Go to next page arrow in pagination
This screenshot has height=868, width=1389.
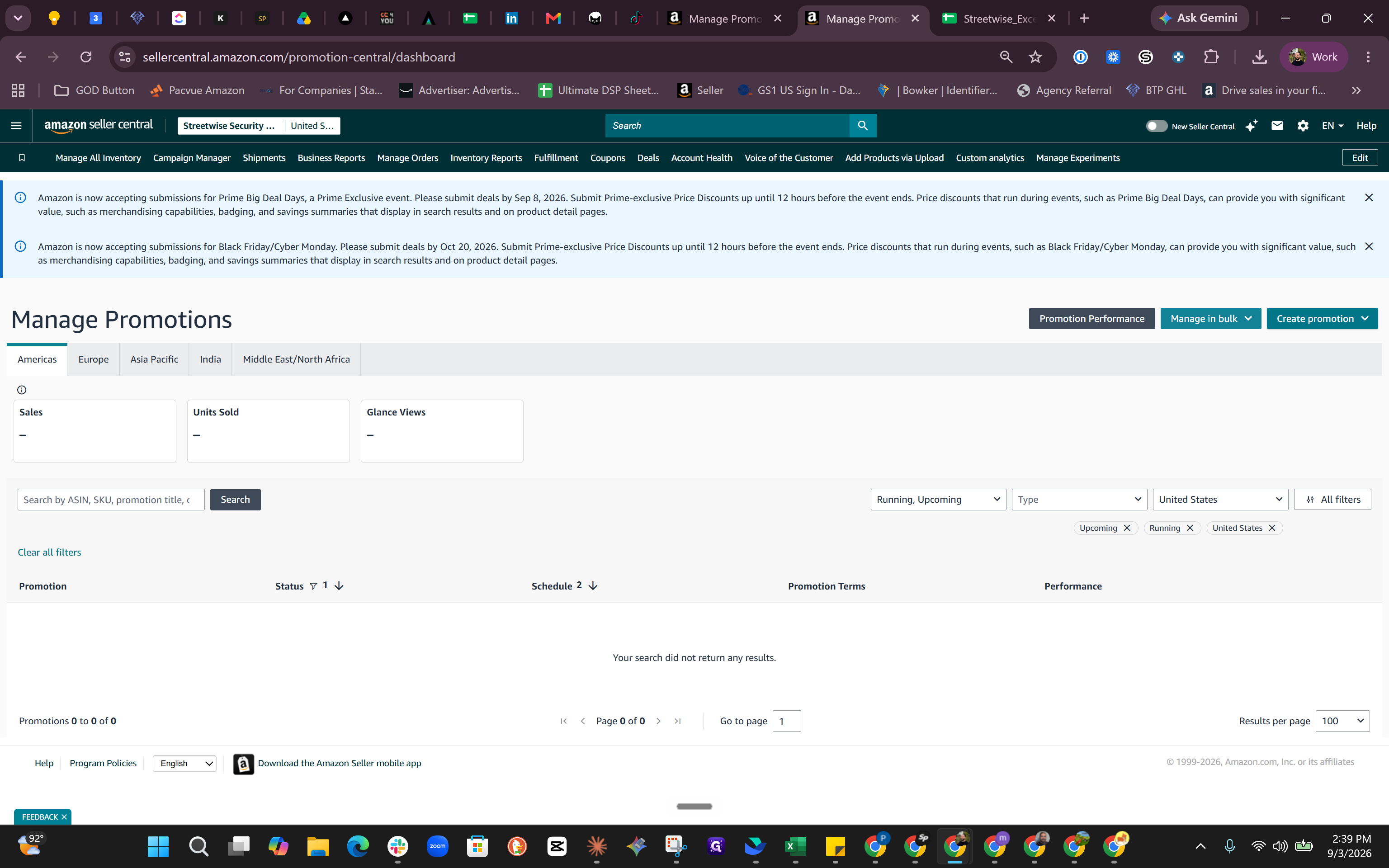click(658, 721)
